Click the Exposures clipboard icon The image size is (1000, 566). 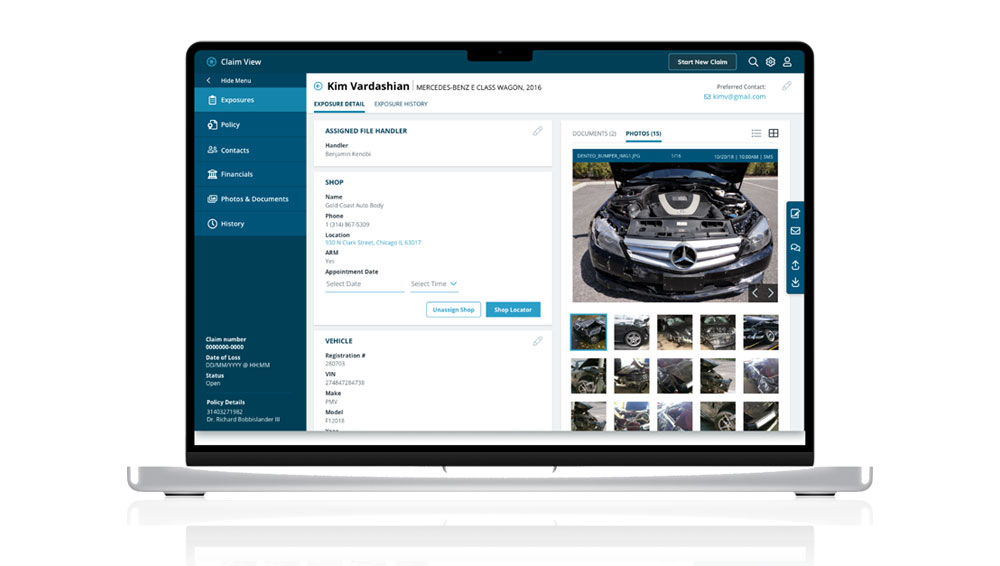click(x=212, y=100)
